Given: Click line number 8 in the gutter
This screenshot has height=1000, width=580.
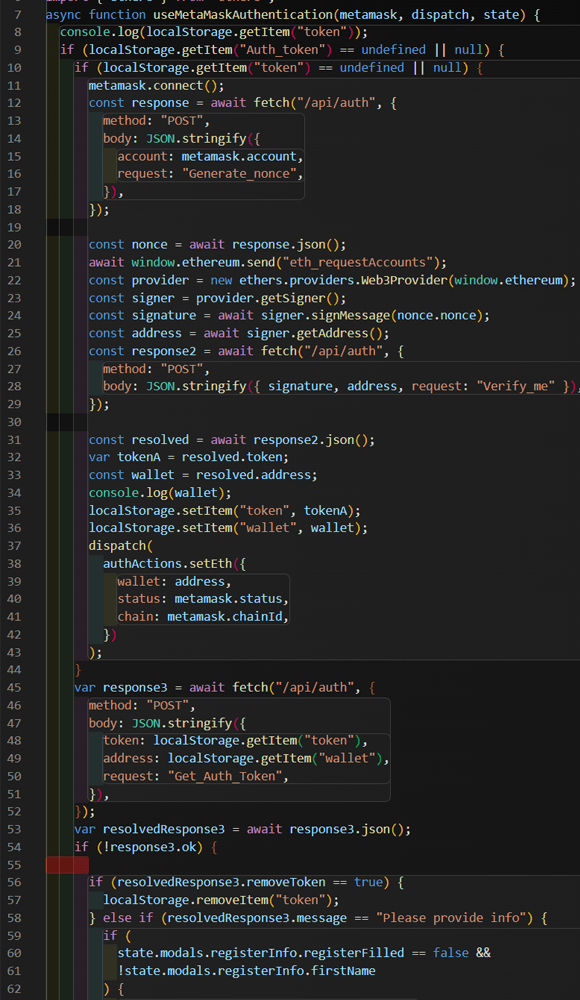Looking at the screenshot, I should pyautogui.click(x=17, y=32).
